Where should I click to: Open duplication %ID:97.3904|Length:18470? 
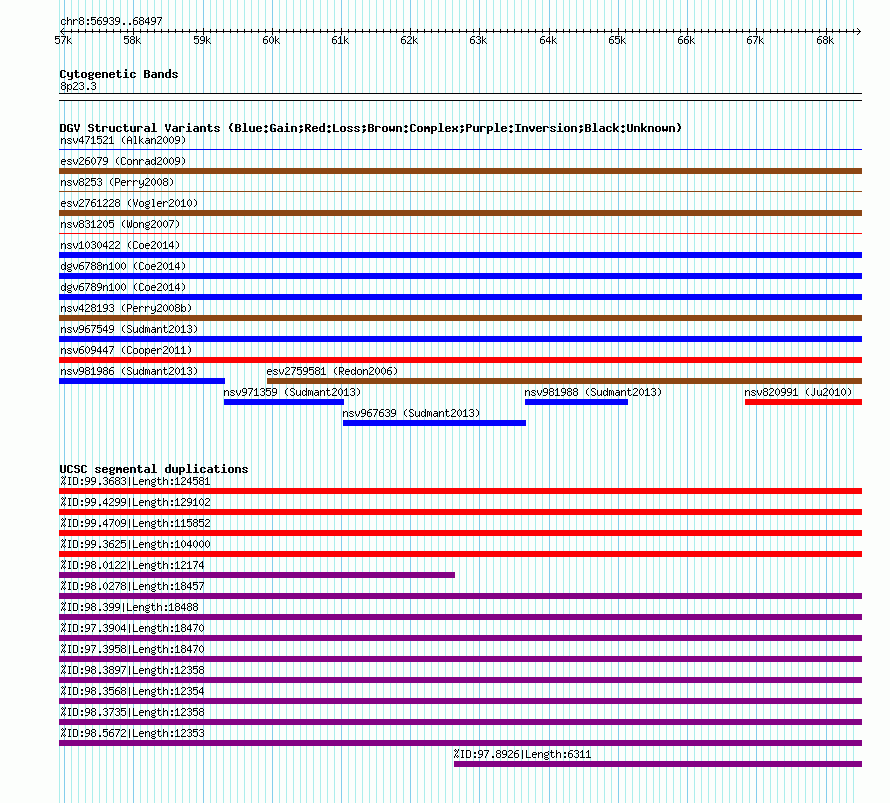coord(132,628)
